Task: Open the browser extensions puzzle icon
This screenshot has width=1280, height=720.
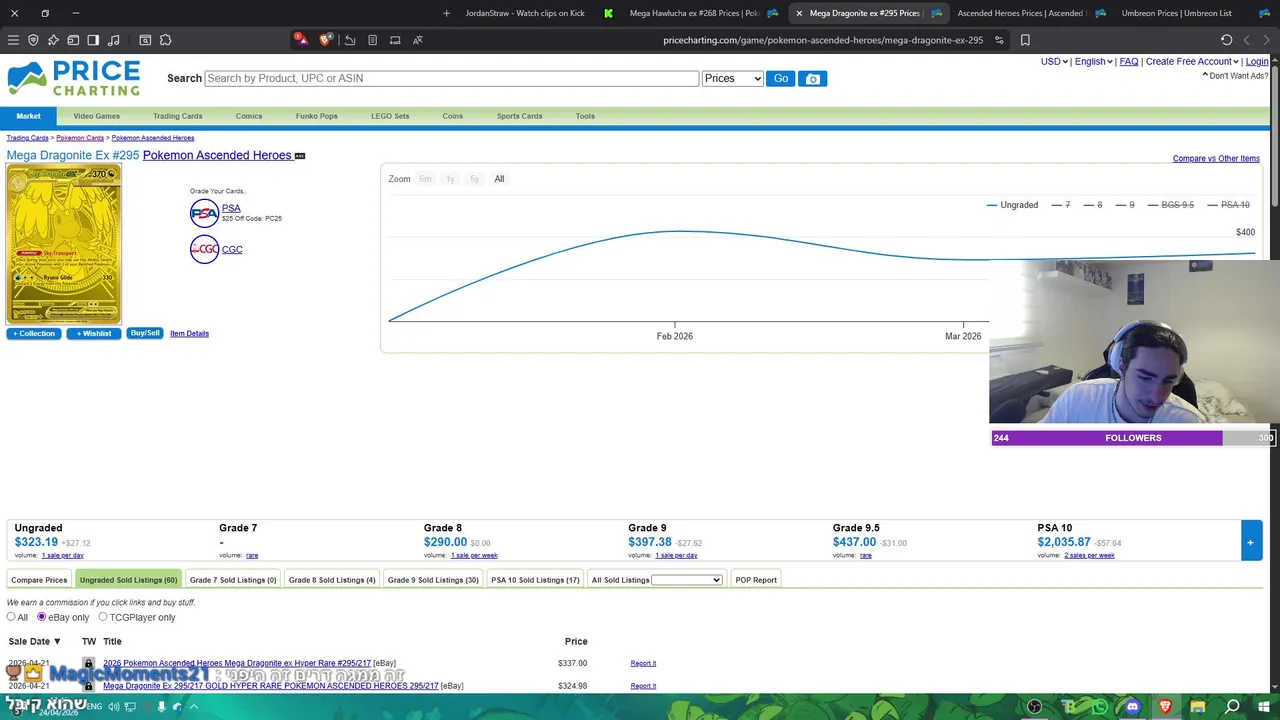Action: pyautogui.click(x=165, y=40)
